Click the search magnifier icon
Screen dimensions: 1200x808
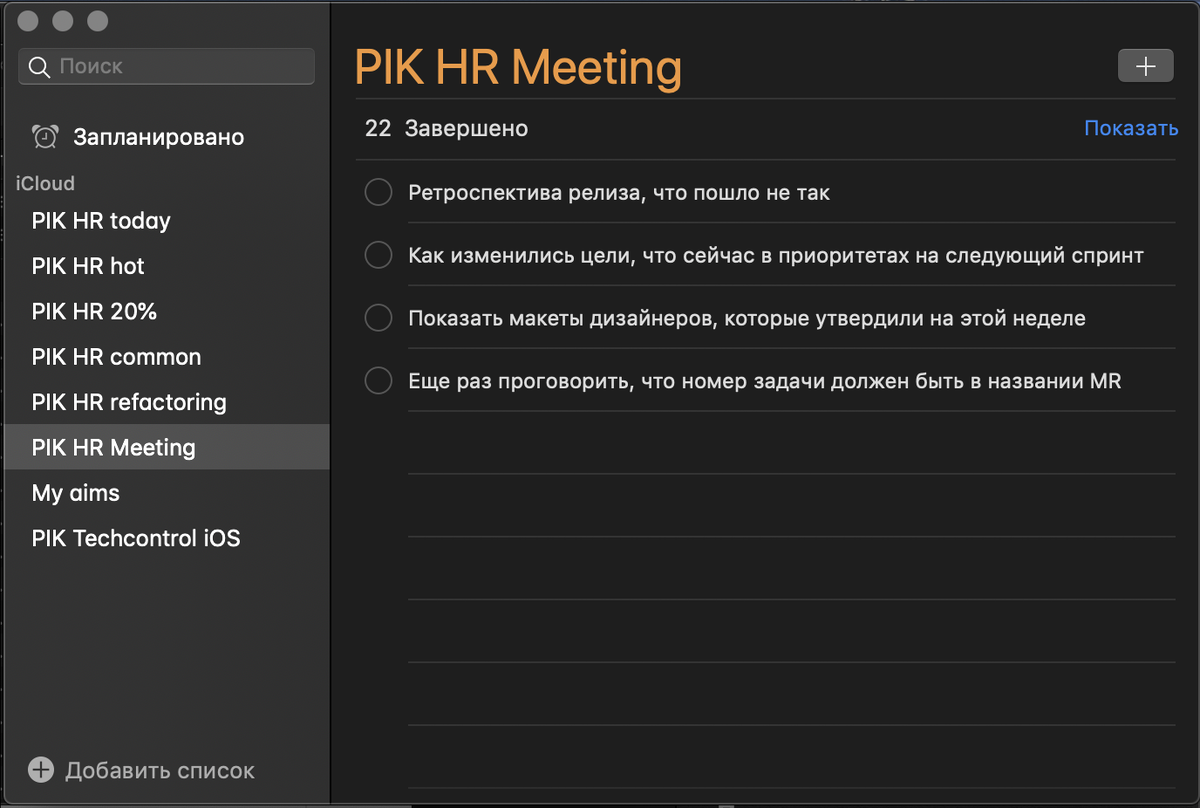[x=40, y=67]
